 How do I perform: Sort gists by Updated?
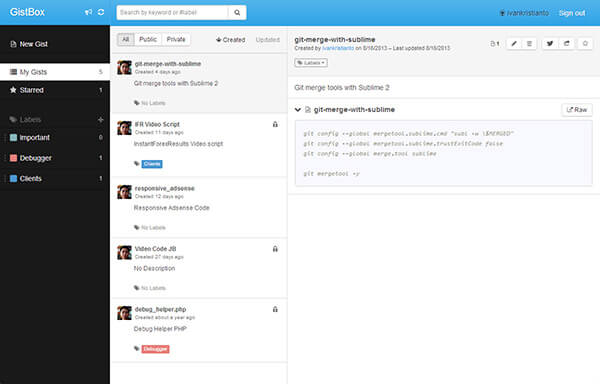(267, 40)
